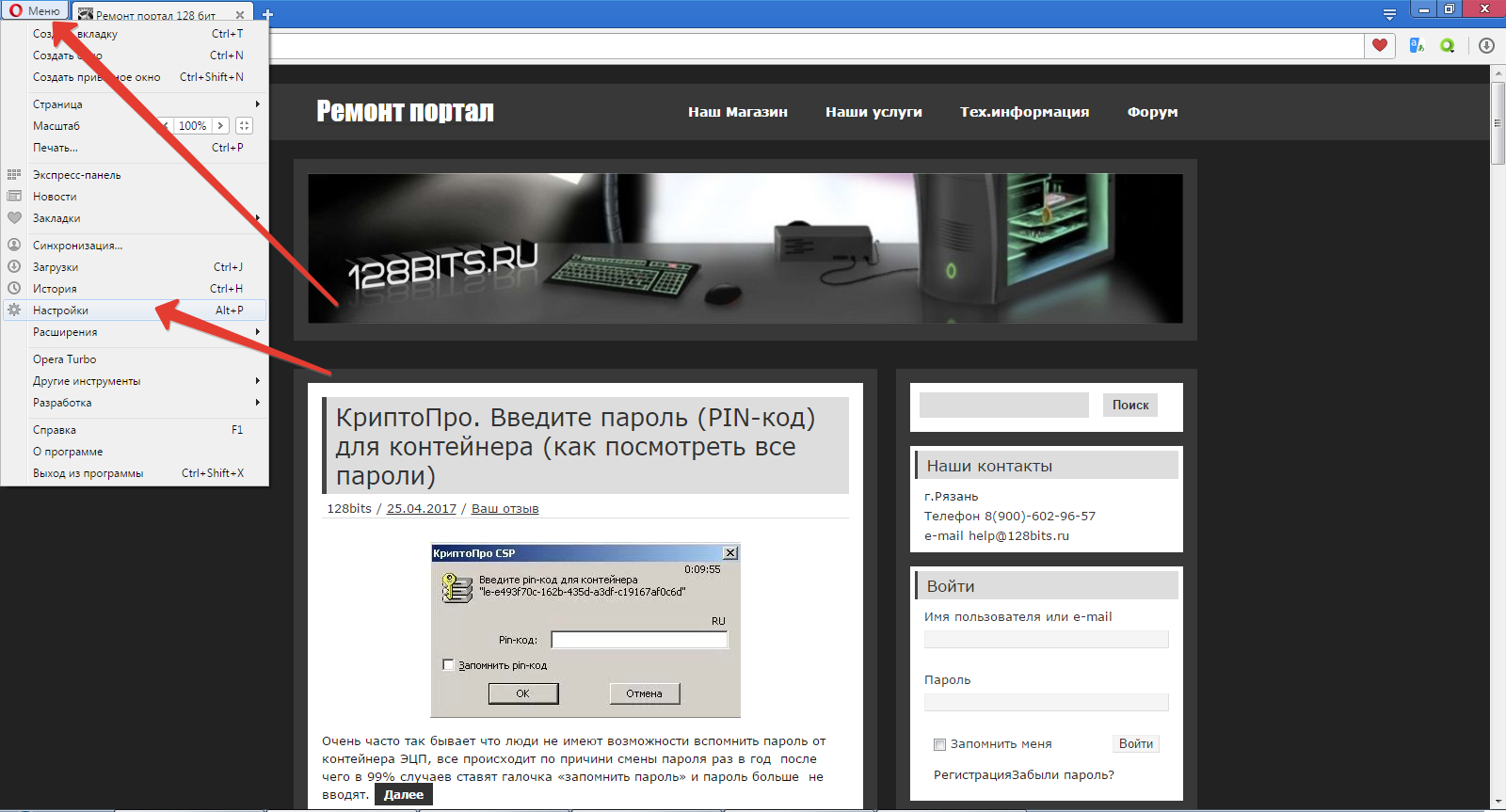The height and width of the screenshot is (812, 1506).
Task: Open a new tab with plus icon
Action: [x=267, y=15]
